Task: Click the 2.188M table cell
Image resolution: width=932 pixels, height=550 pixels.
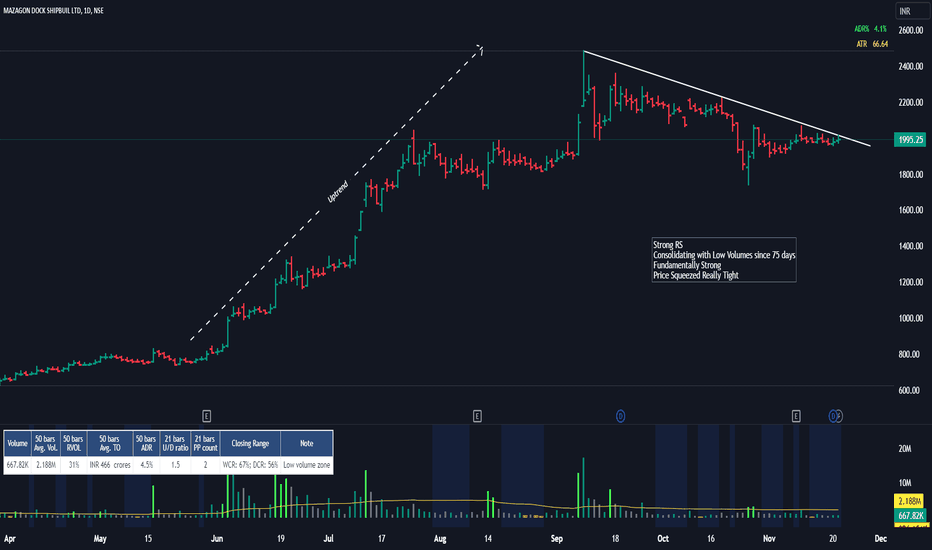Action: click(x=45, y=465)
